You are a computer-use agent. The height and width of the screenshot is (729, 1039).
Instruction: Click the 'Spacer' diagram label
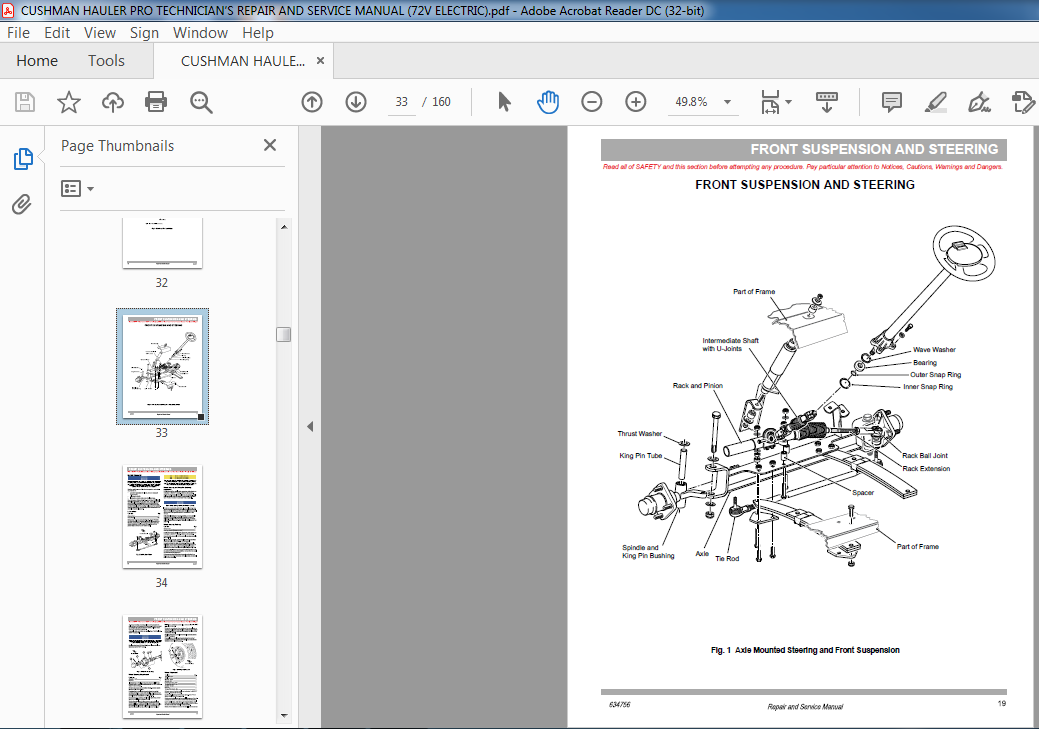point(863,492)
